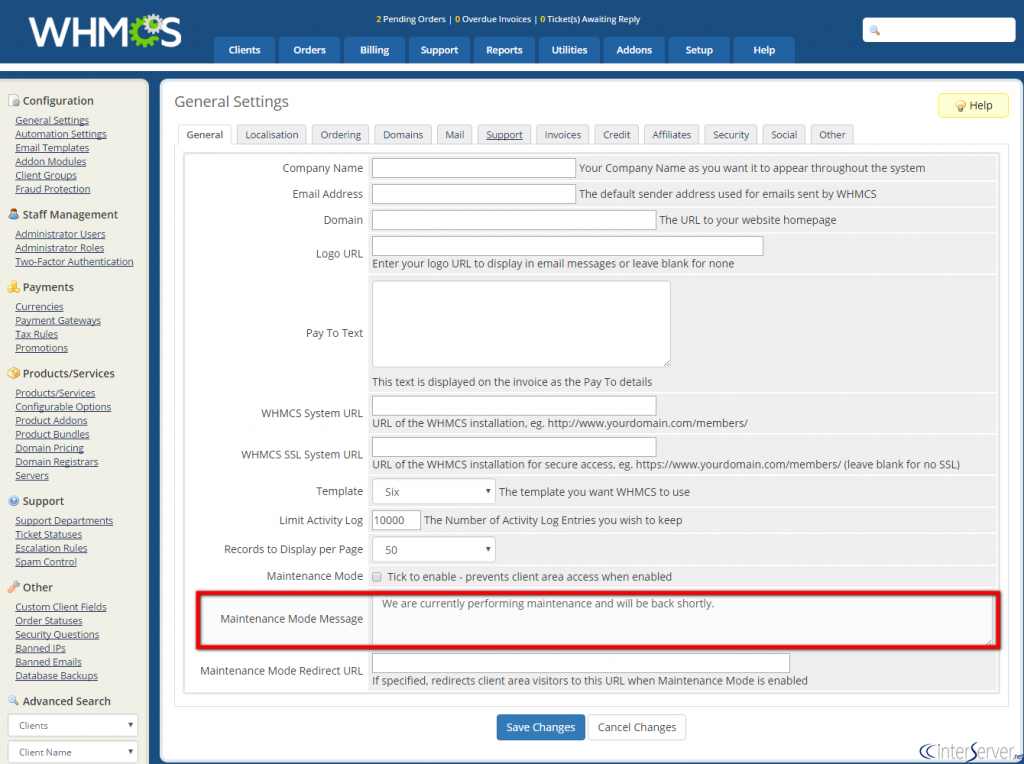This screenshot has height=764, width=1024.
Task: Open the Database Backups link
Action: pos(56,676)
